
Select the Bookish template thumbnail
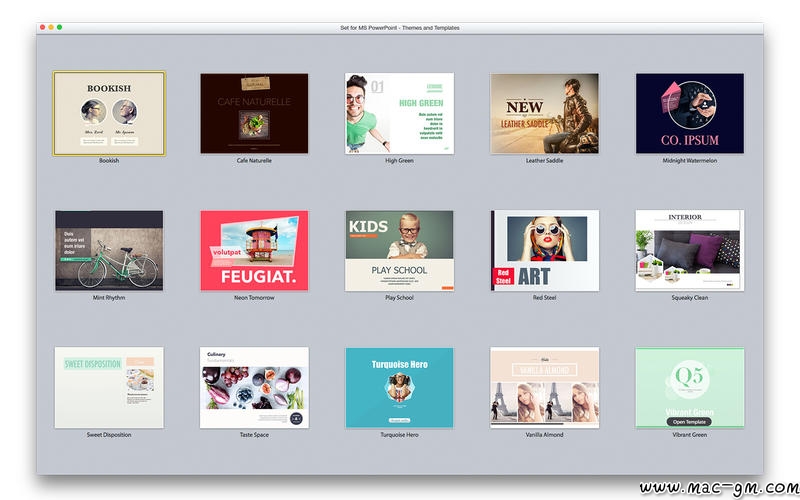109,113
